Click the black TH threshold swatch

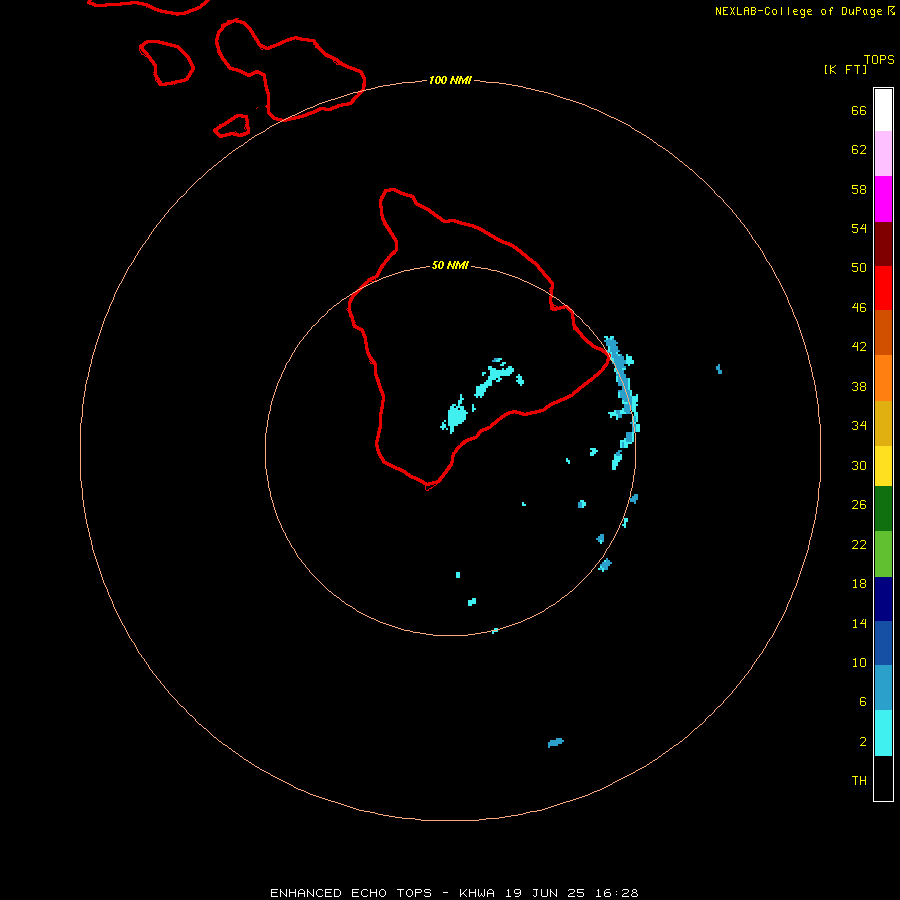(883, 778)
